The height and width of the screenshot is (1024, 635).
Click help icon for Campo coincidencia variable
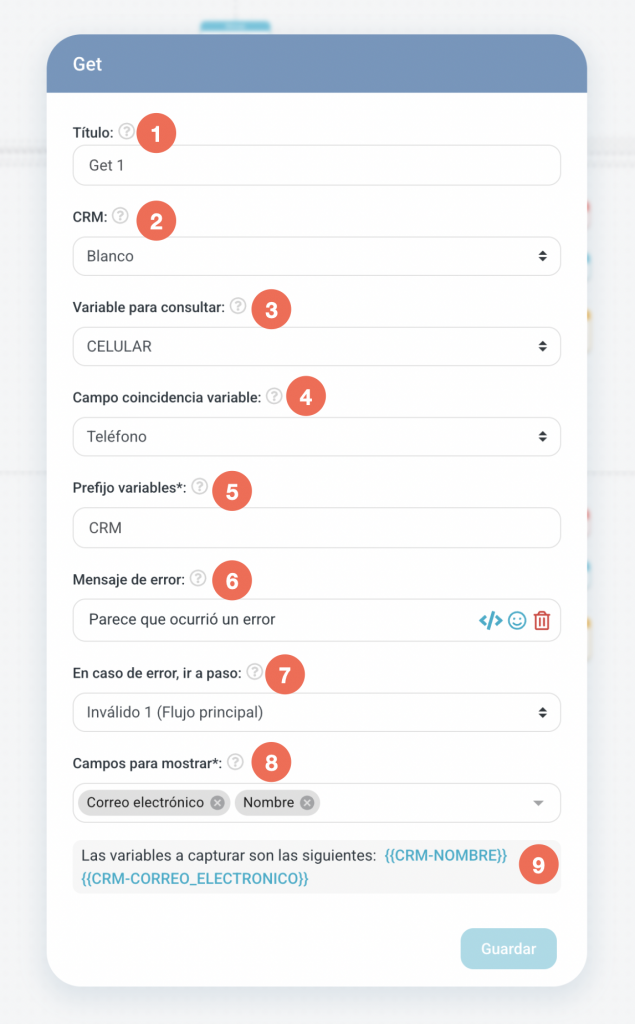pos(274,396)
